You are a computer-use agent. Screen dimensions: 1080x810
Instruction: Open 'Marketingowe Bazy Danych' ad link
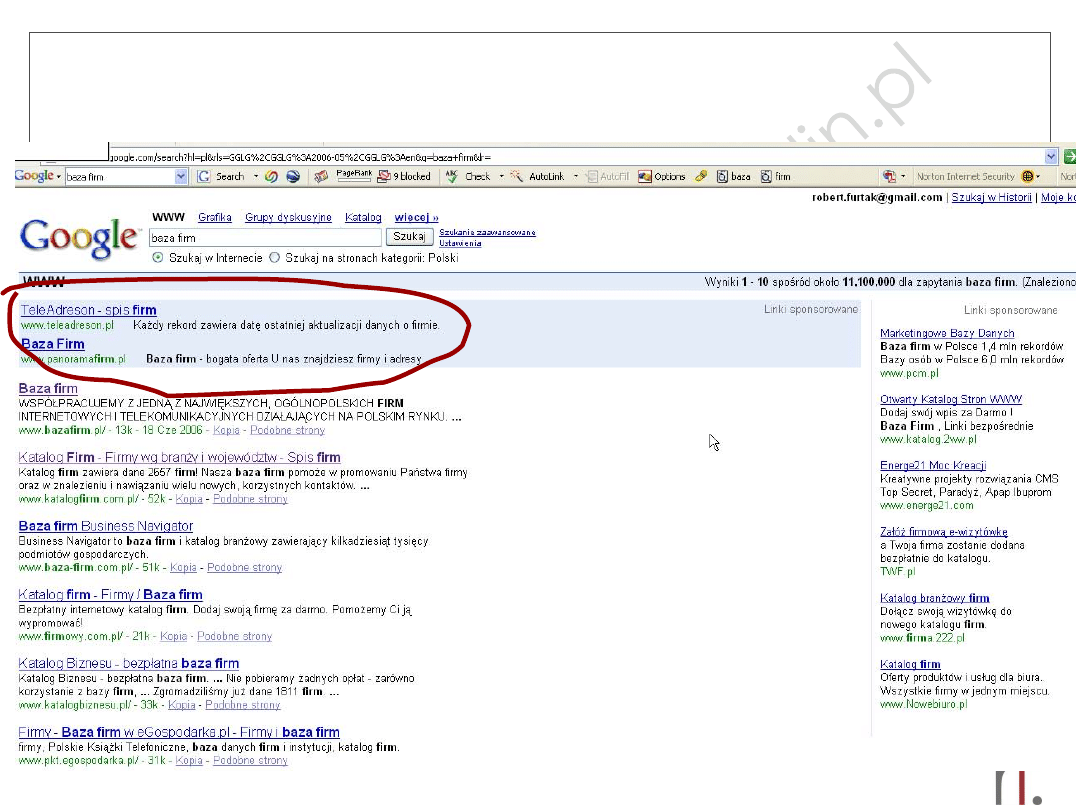pos(947,333)
